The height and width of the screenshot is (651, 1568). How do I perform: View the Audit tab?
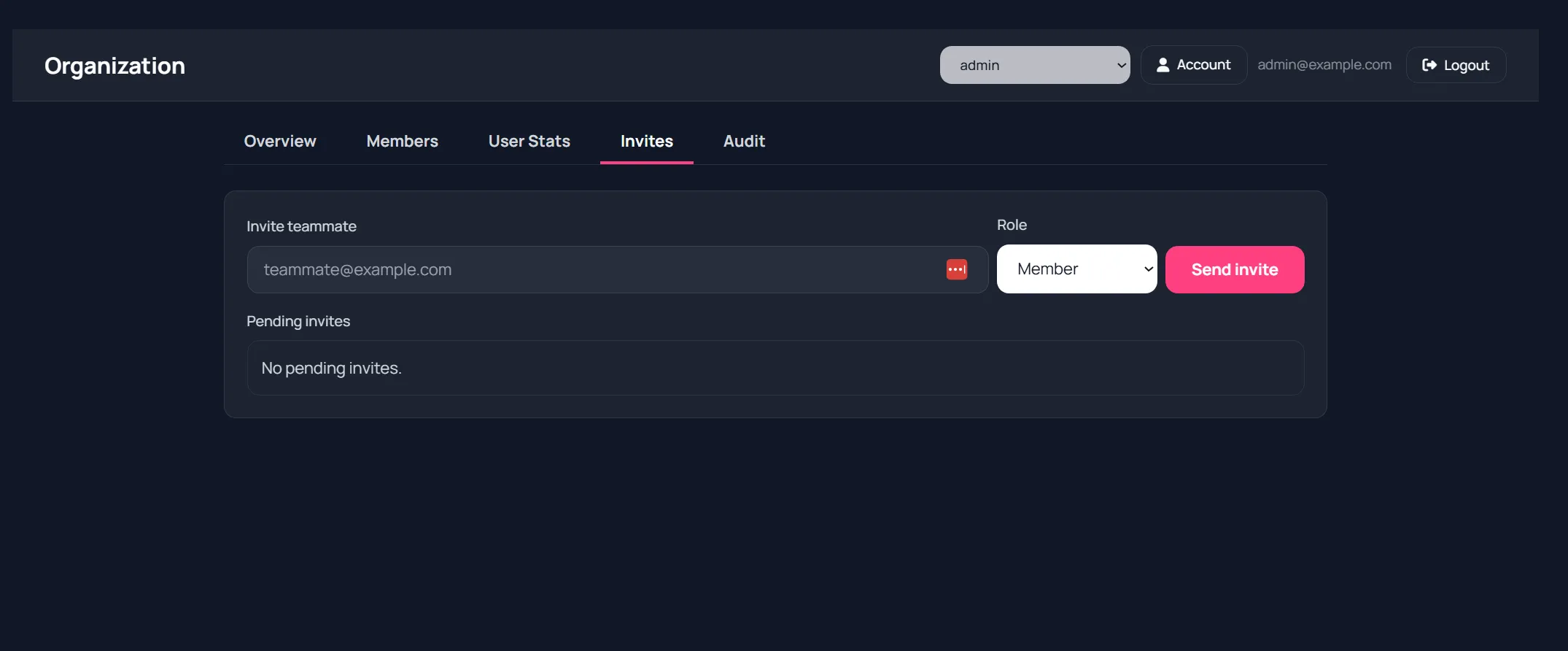[744, 142]
